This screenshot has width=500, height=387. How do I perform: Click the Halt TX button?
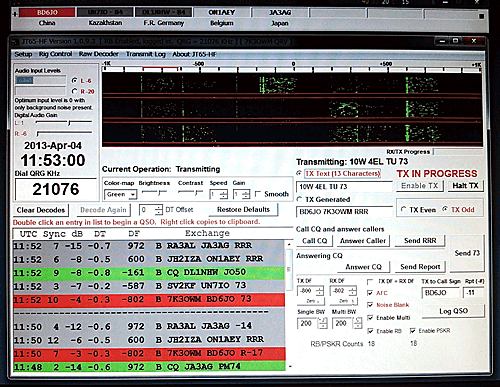pos(465,186)
